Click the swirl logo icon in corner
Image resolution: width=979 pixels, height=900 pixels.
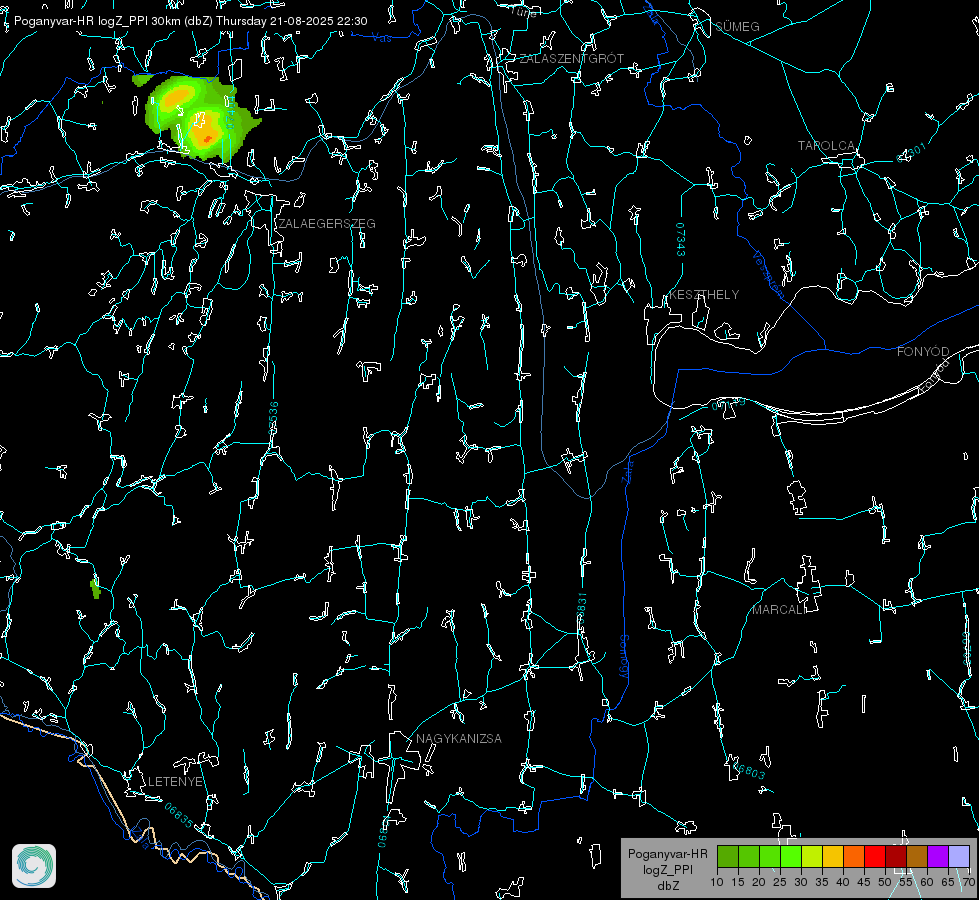pyautogui.click(x=34, y=866)
